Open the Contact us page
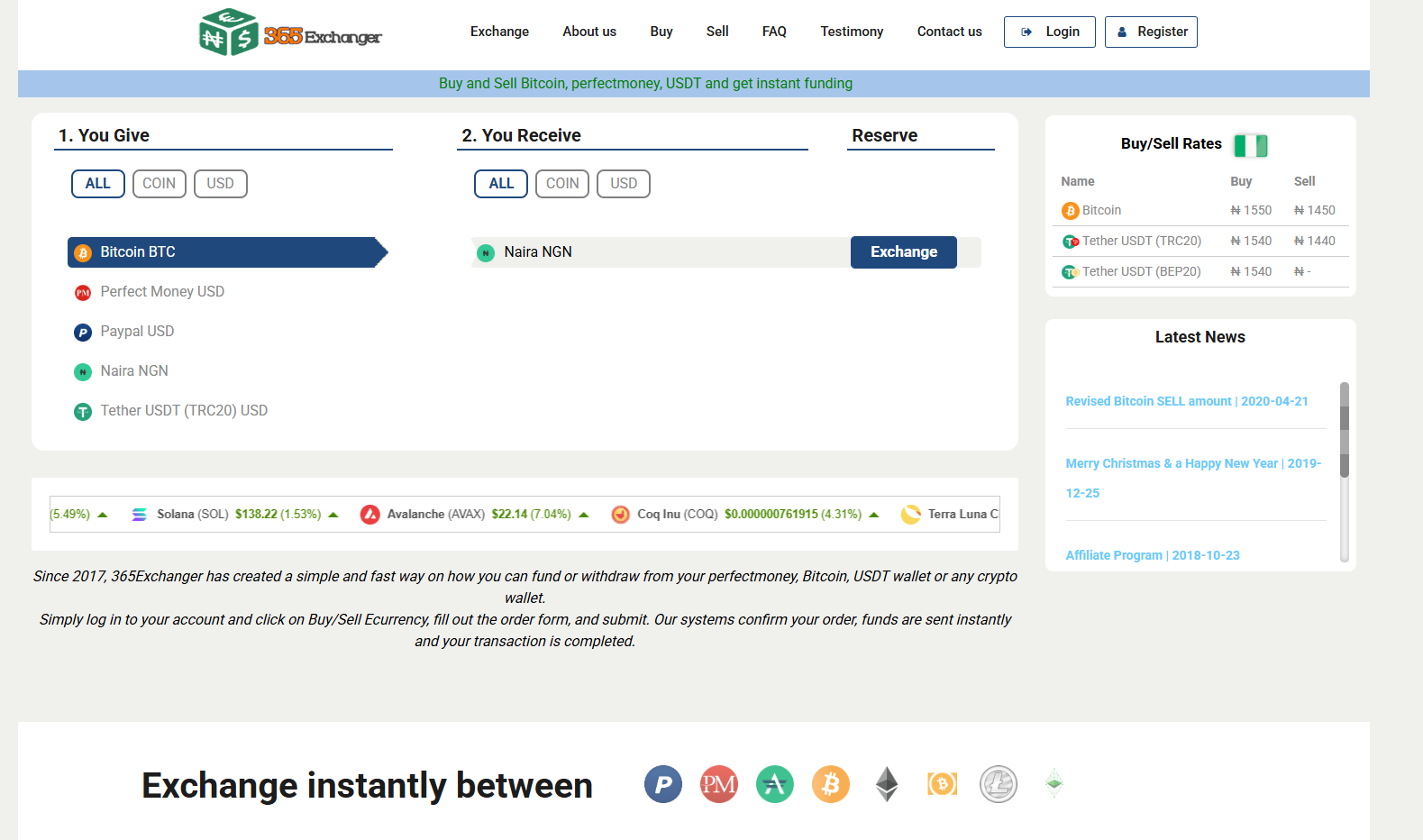 click(x=949, y=32)
